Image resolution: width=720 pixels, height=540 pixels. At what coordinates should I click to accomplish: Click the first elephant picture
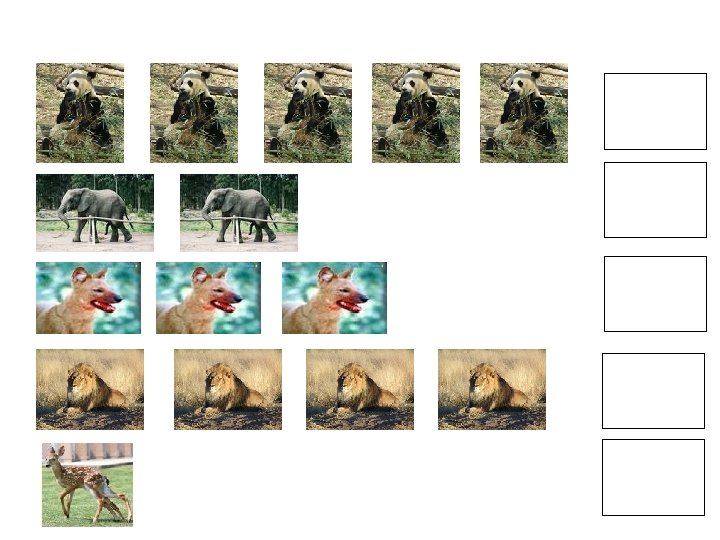pos(95,213)
